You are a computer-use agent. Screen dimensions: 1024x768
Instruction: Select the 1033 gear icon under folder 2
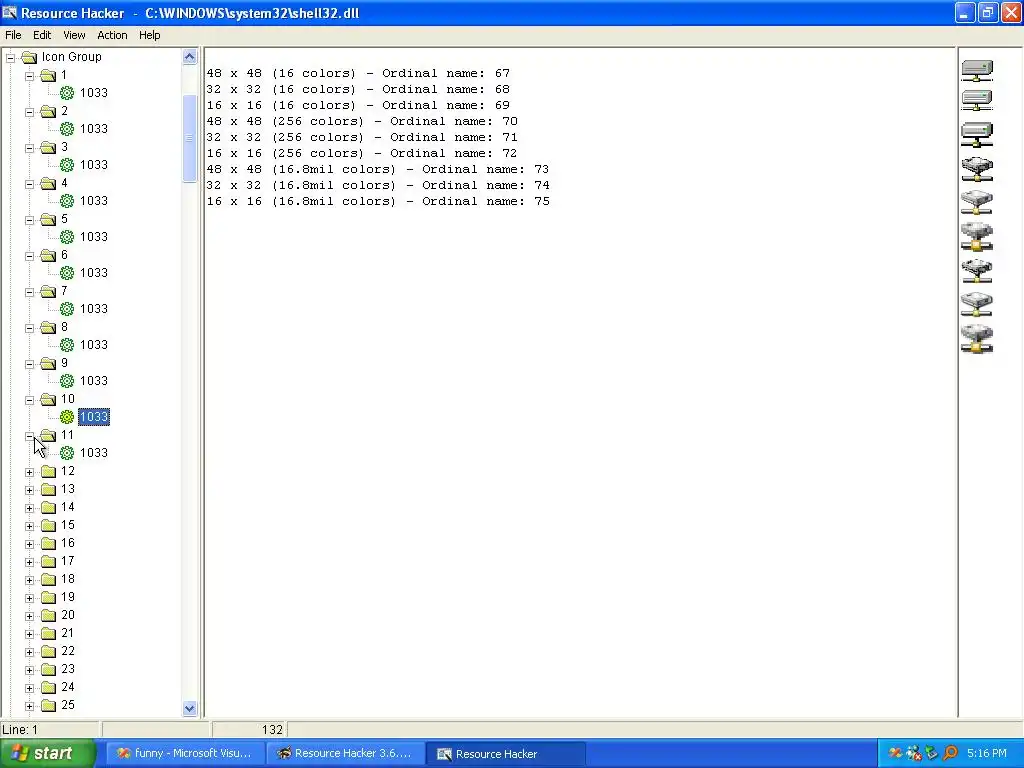tap(67, 129)
